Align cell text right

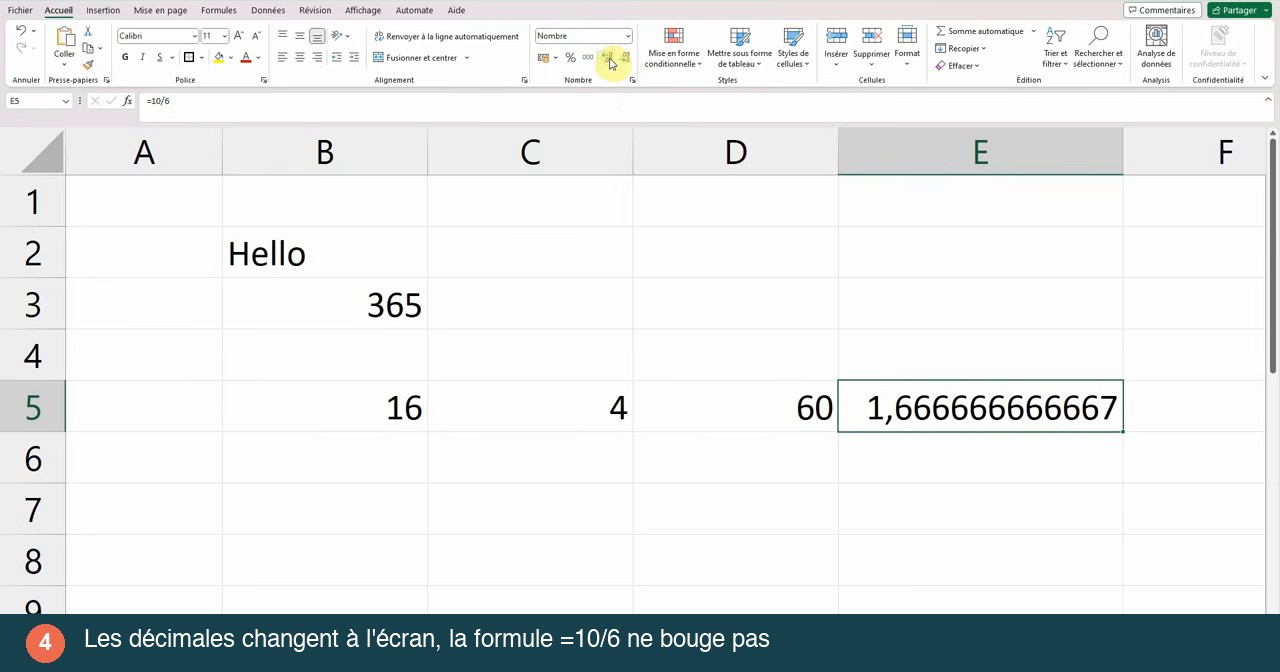[x=317, y=58]
